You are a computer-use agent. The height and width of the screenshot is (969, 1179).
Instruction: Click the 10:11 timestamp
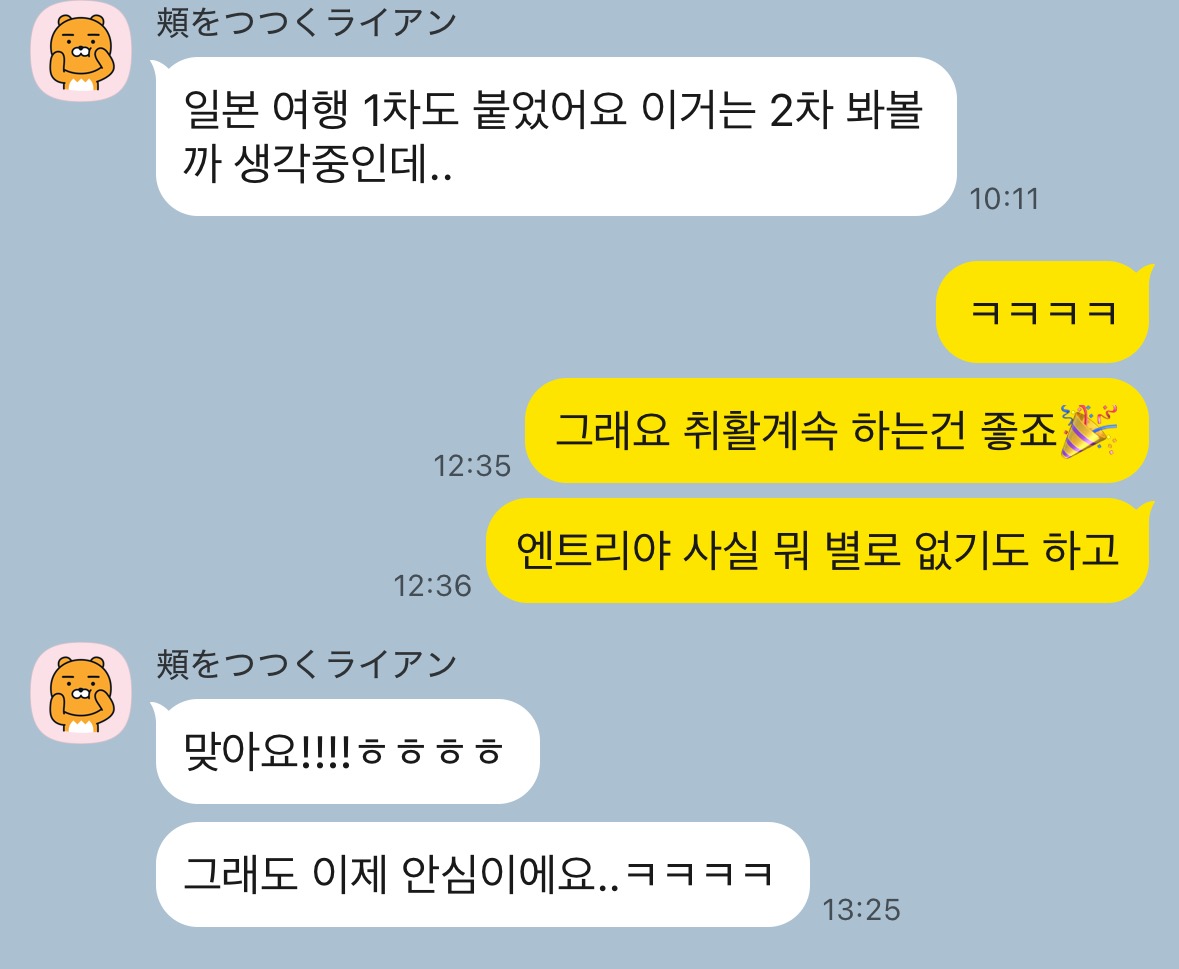point(1004,199)
